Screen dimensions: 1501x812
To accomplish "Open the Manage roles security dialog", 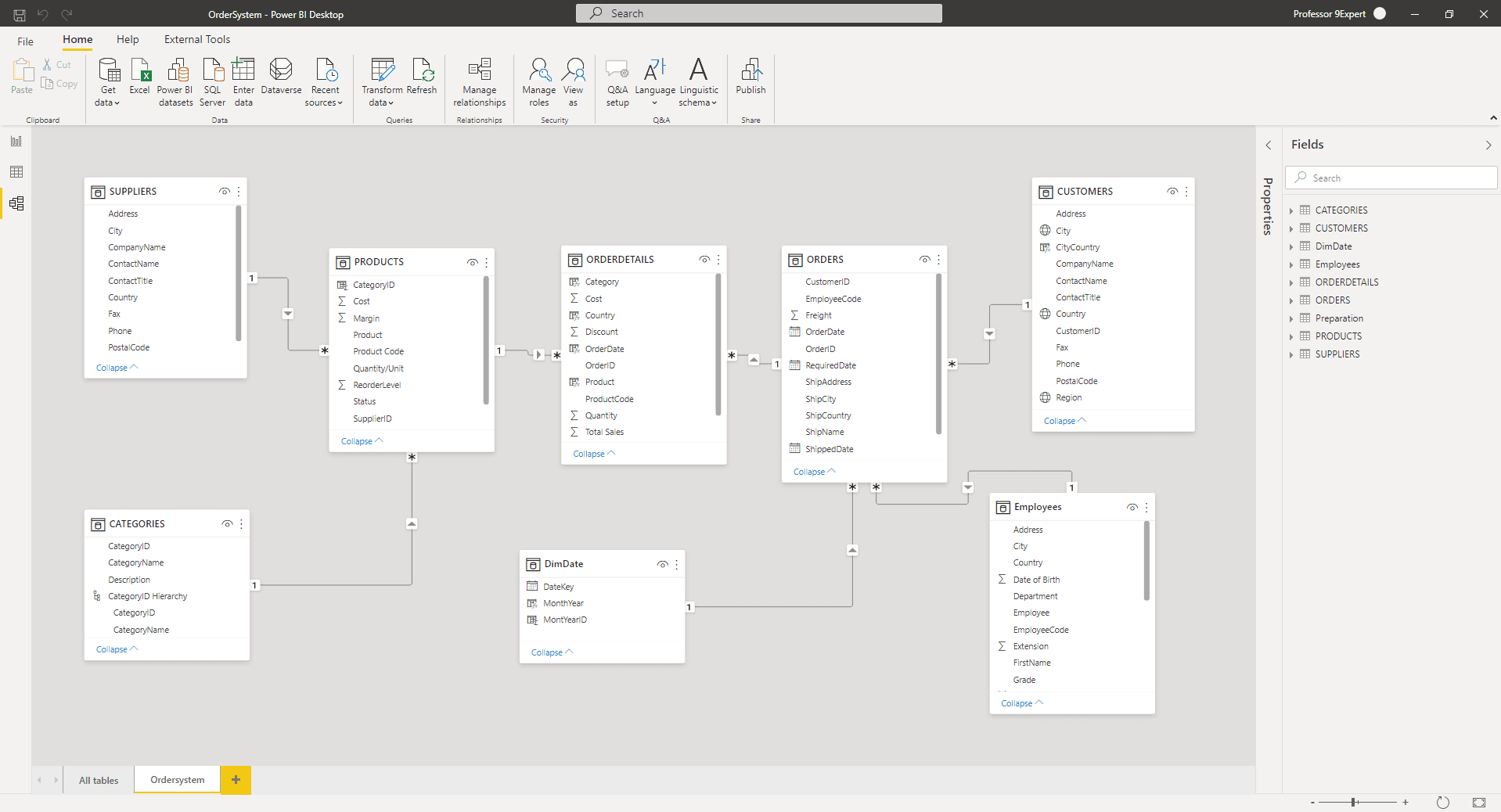I will pyautogui.click(x=538, y=81).
